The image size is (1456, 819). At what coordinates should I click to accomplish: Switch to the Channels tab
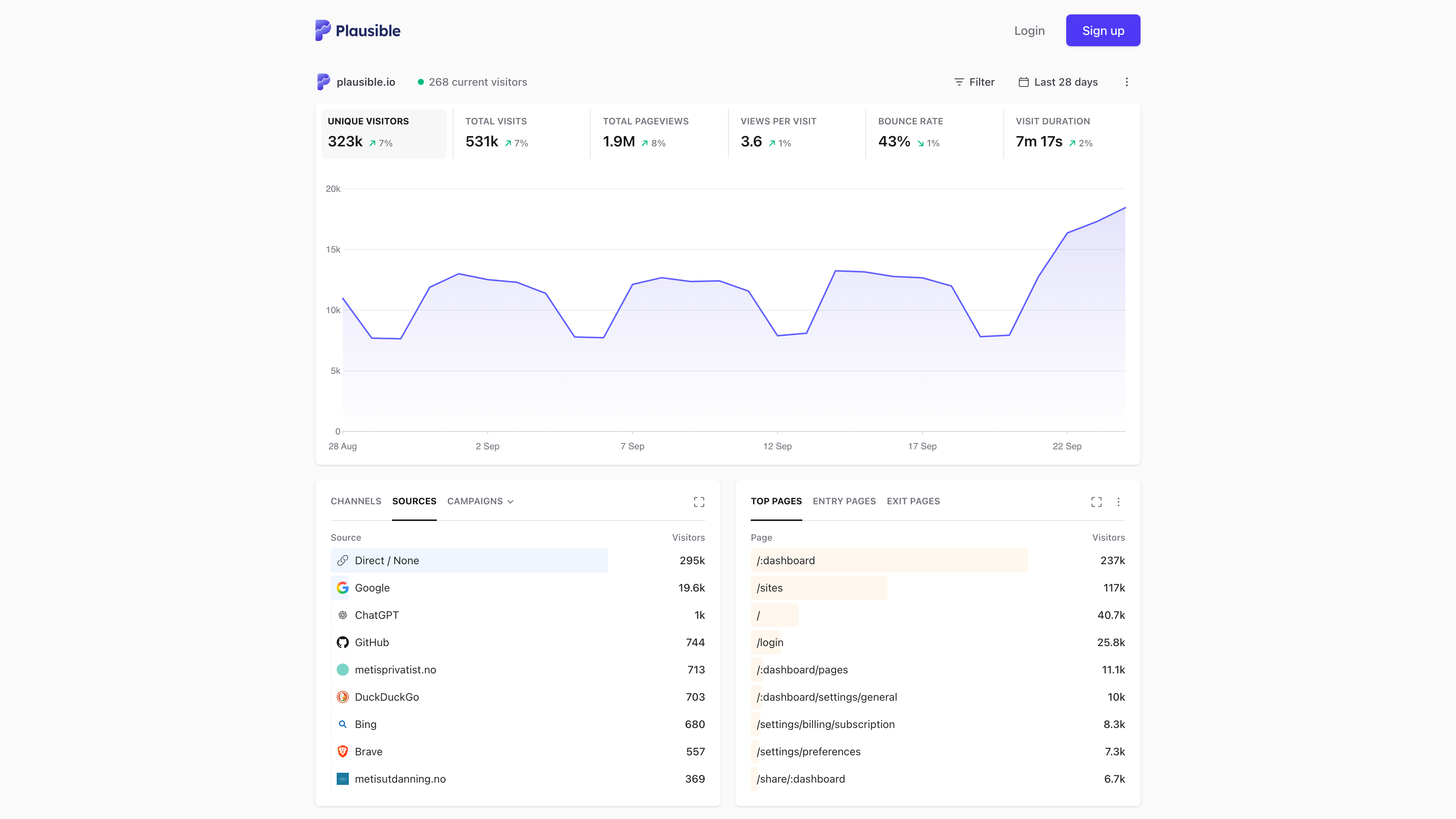(356, 501)
